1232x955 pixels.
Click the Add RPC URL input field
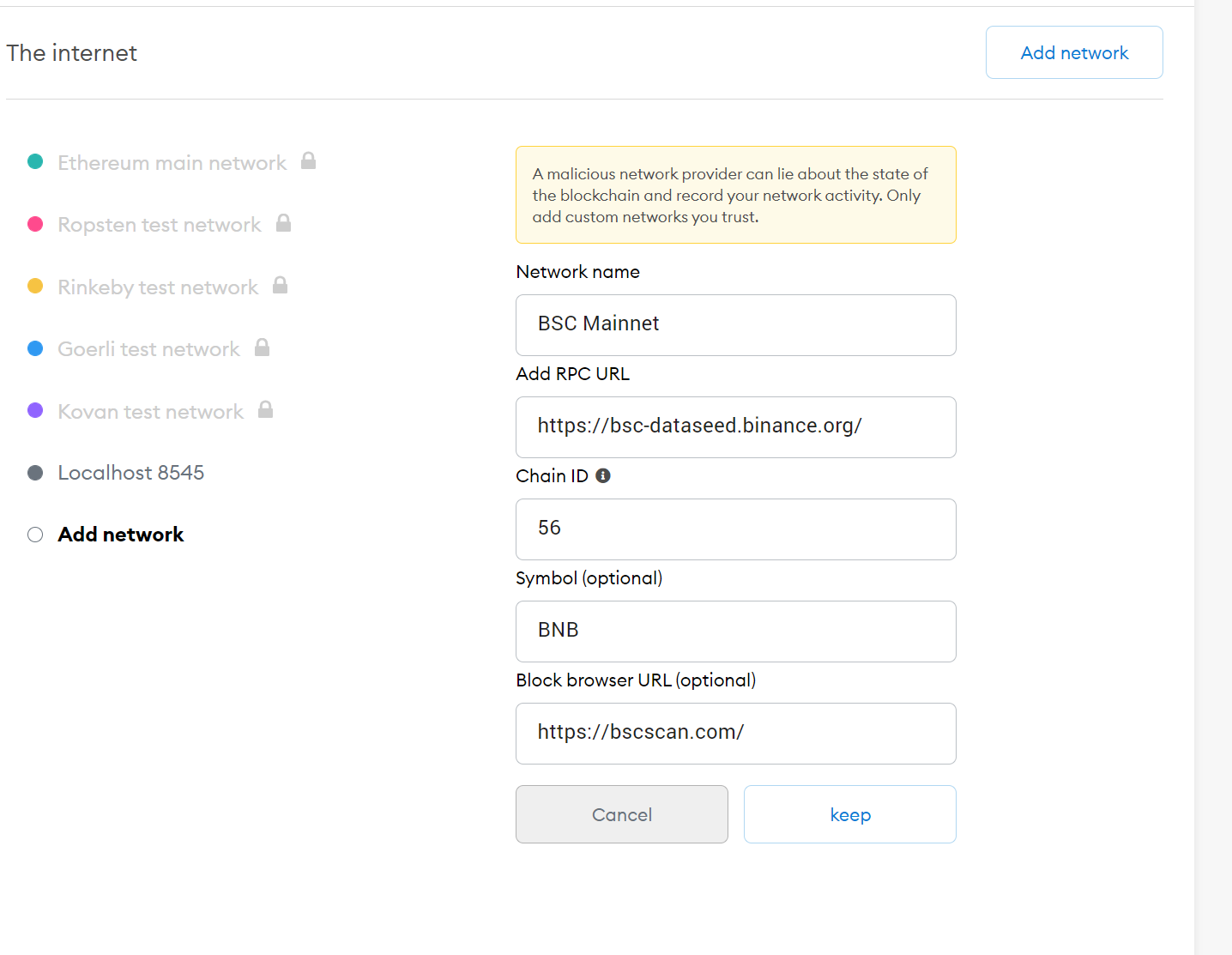click(736, 427)
